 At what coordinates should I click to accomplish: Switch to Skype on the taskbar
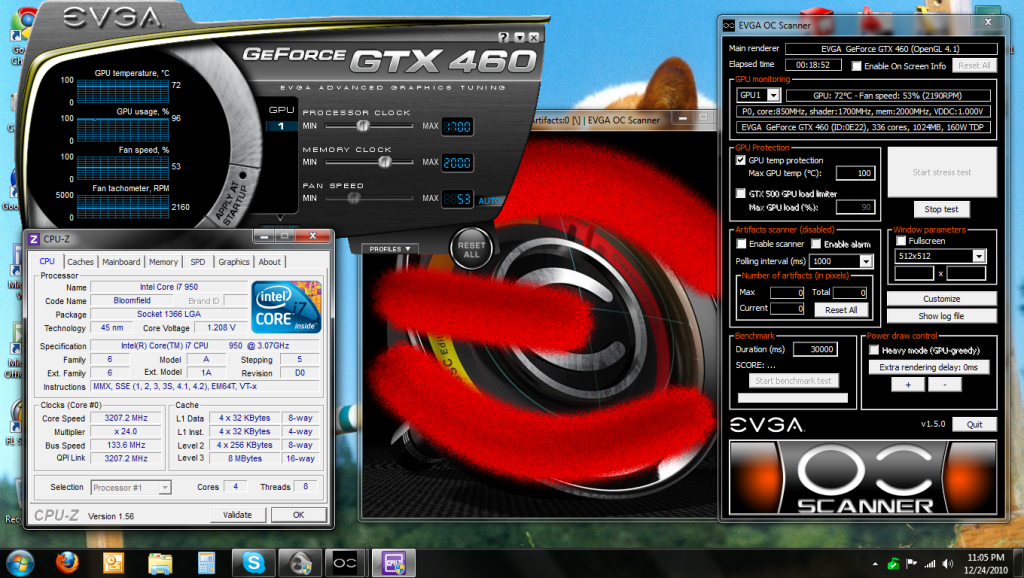(253, 562)
